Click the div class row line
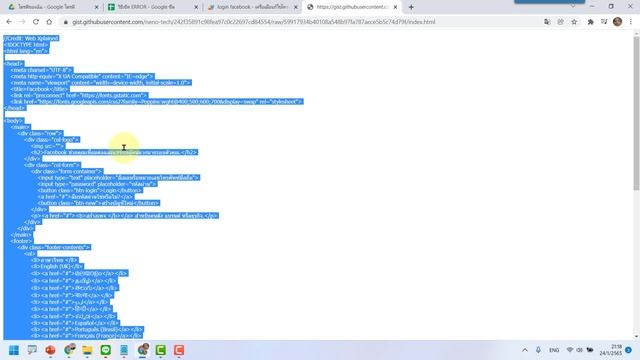The height and width of the screenshot is (360, 640). tap(40, 133)
